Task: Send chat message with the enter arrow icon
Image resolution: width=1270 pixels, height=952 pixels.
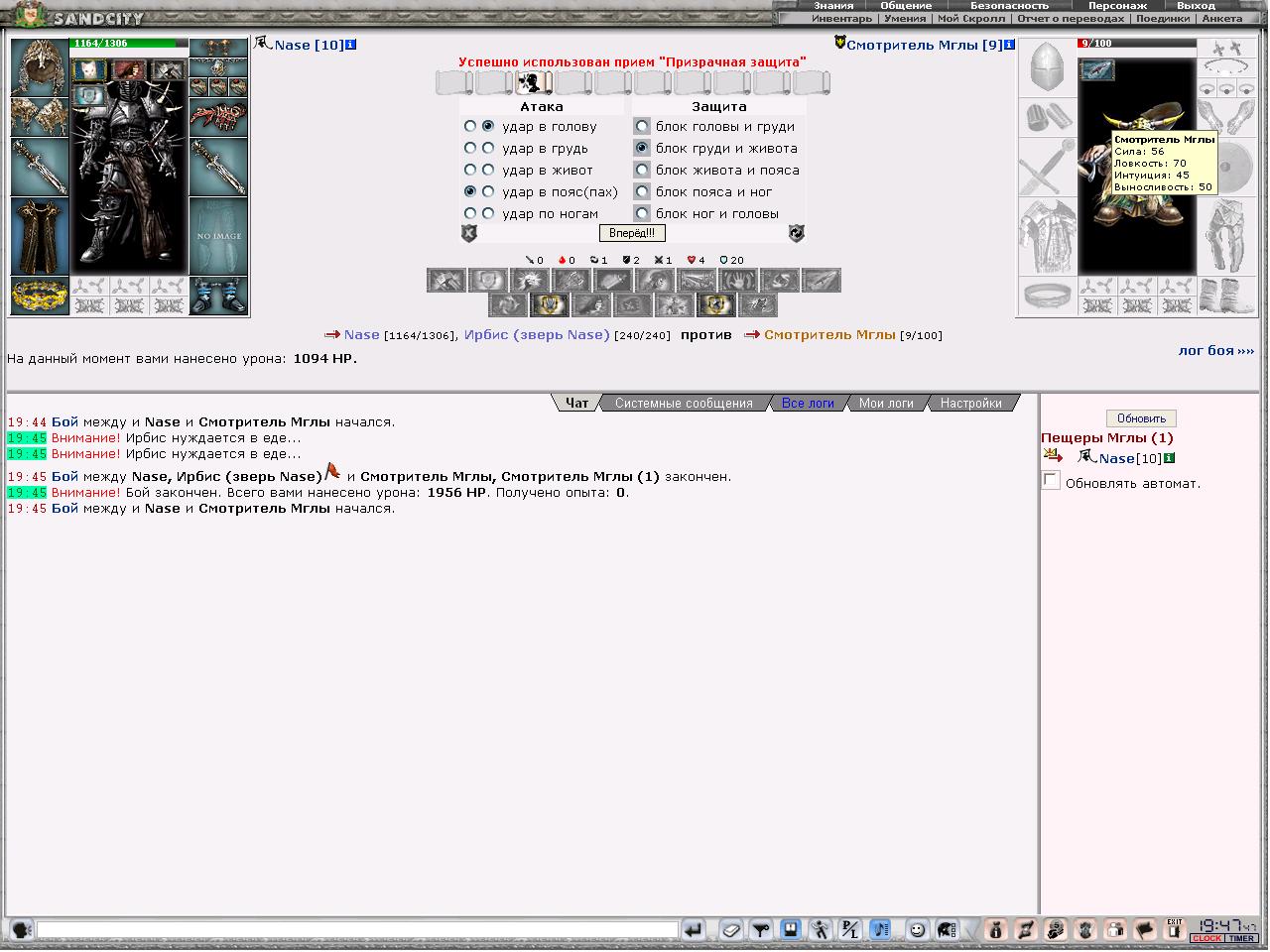Action: tap(694, 929)
